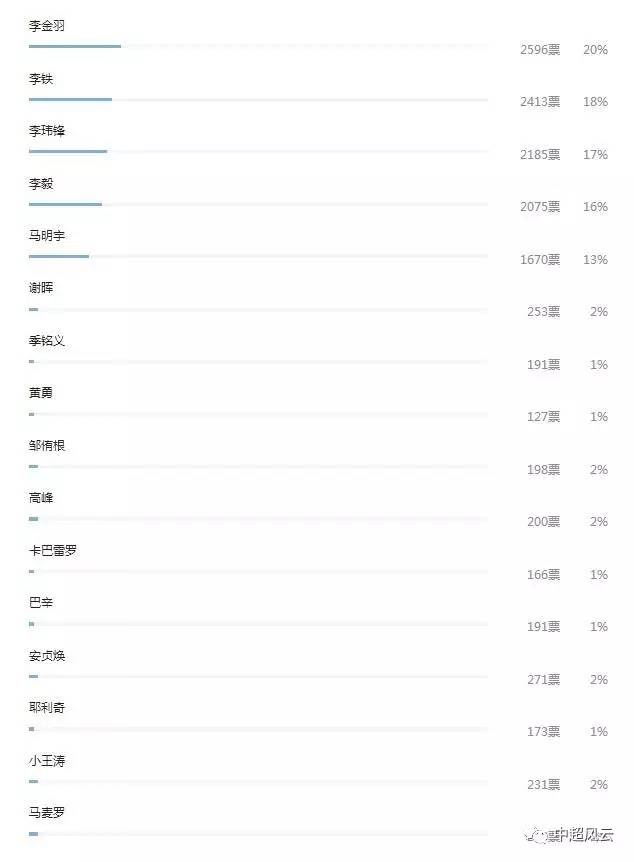
Task: Click the 小王涛 candidate name
Action: coord(47,761)
